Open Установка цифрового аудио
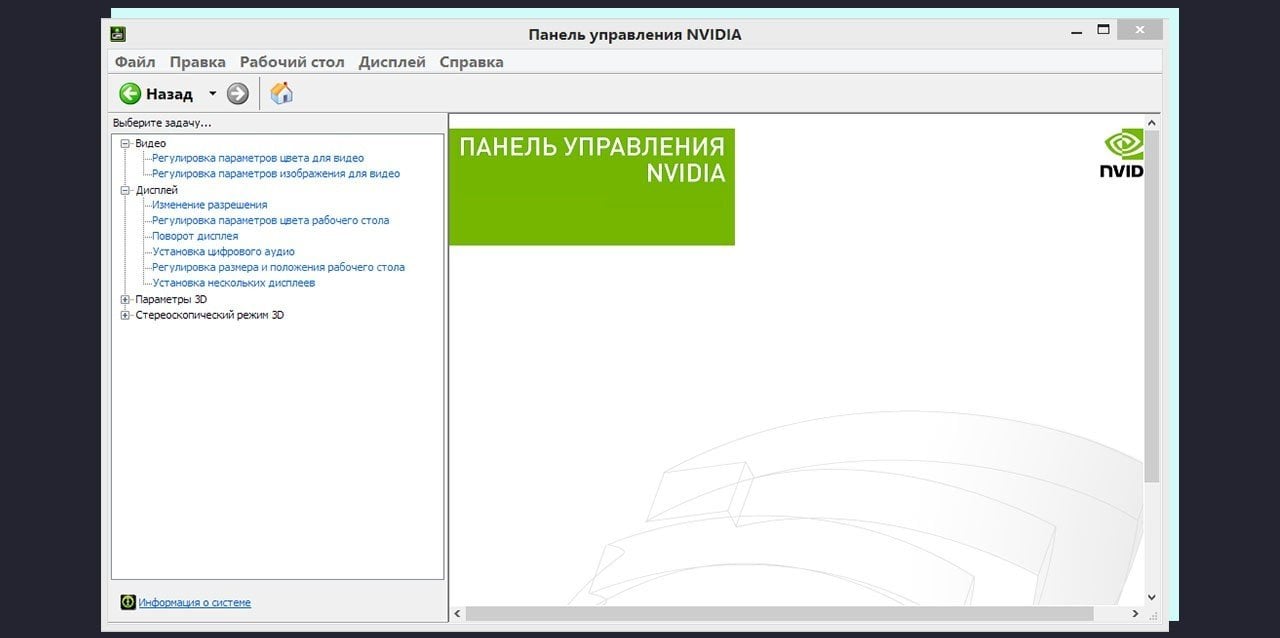The width and height of the screenshot is (1280, 638). 223,252
